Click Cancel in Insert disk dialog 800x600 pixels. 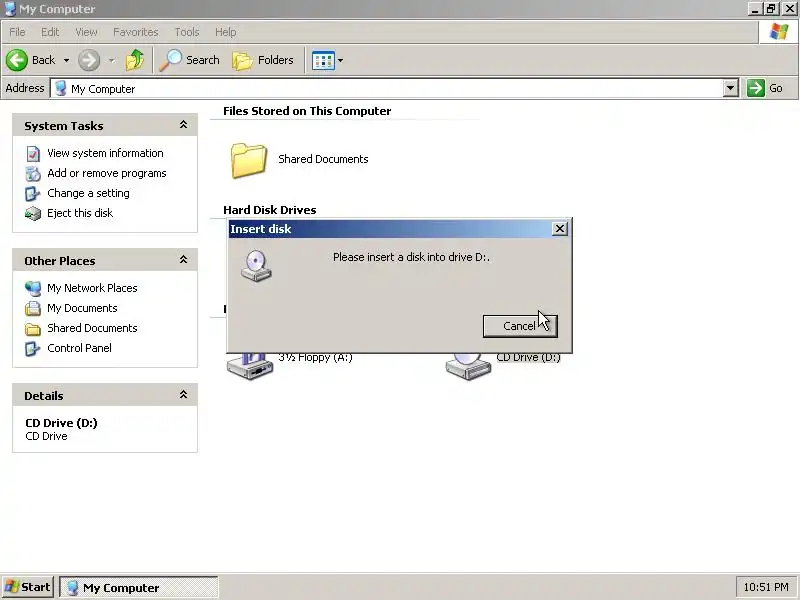click(x=520, y=326)
